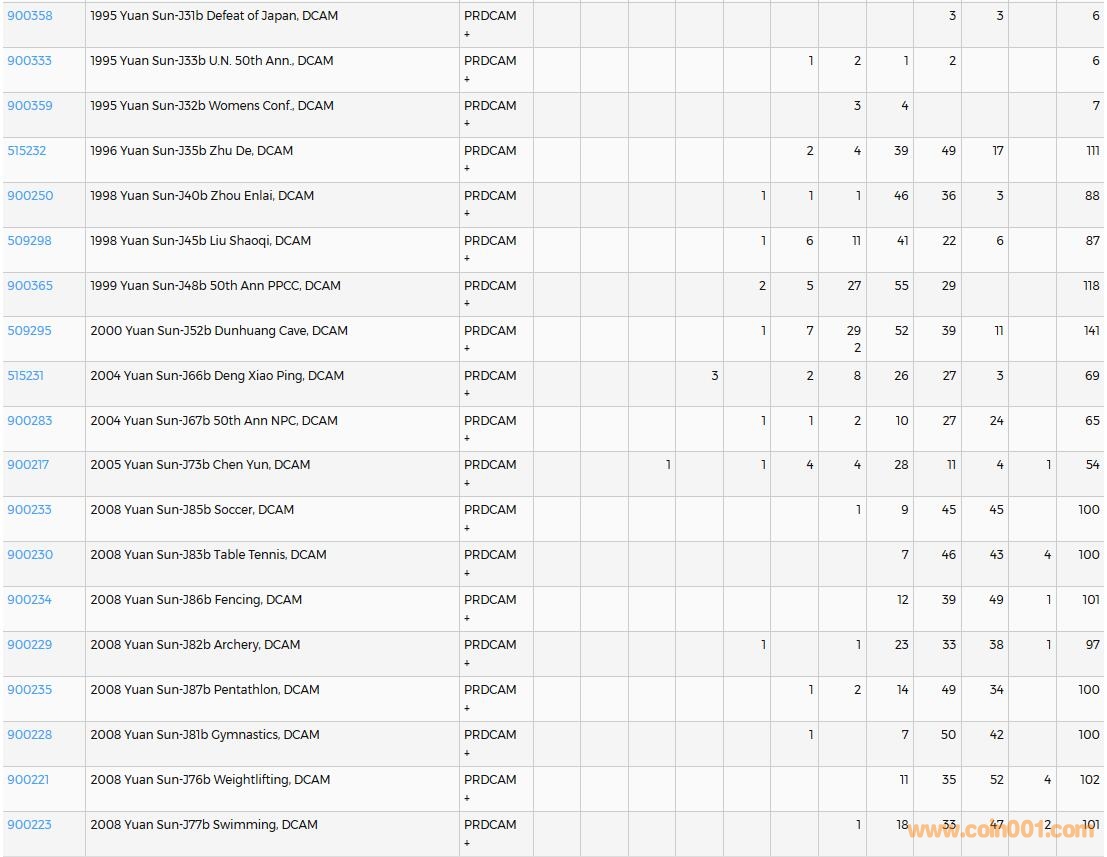Open coin ID link 900333
Image resolution: width=1107 pixels, height=857 pixels.
[x=30, y=61]
